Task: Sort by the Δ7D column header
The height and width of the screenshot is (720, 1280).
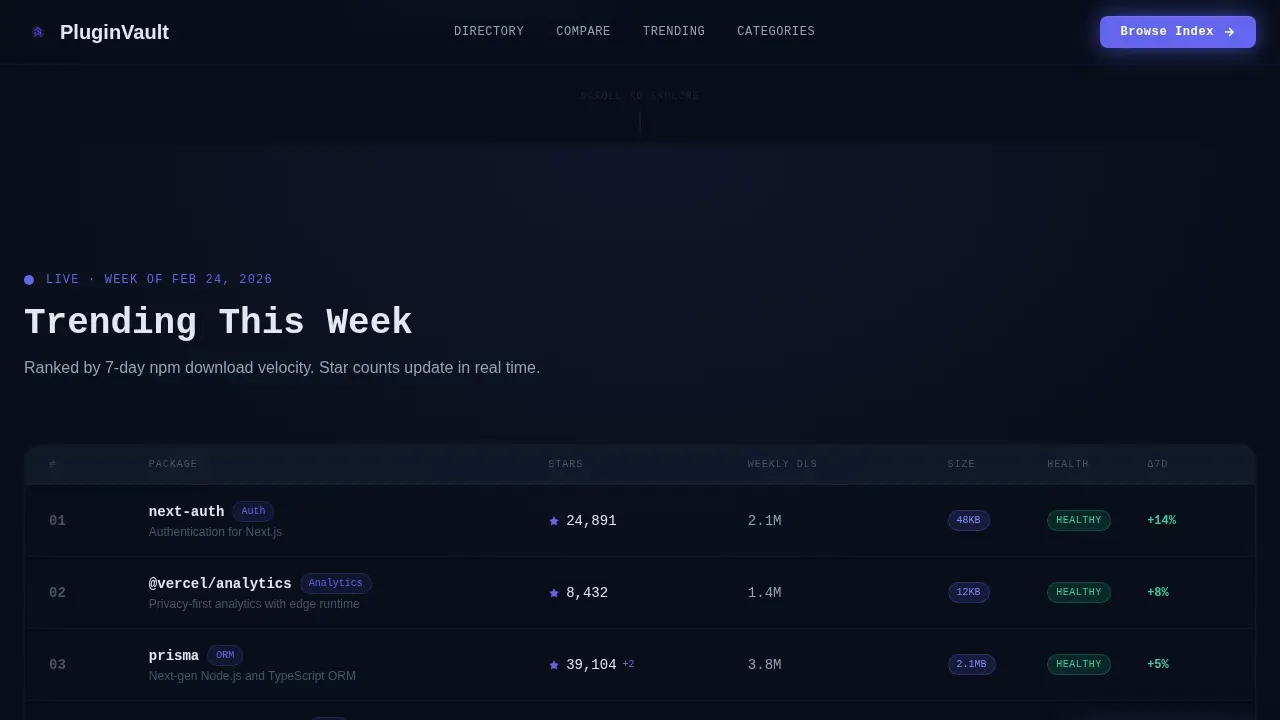Action: tap(1157, 464)
